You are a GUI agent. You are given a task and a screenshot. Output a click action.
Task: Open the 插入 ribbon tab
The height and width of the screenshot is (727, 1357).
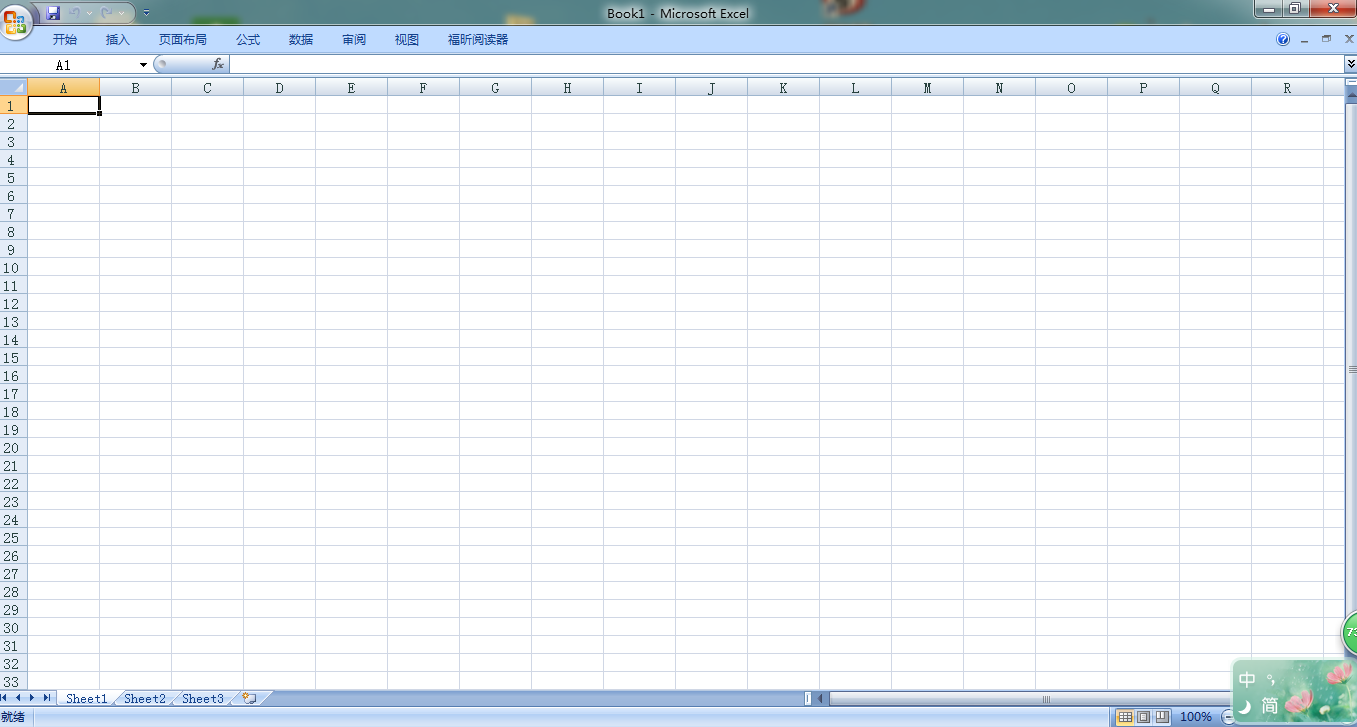point(118,40)
